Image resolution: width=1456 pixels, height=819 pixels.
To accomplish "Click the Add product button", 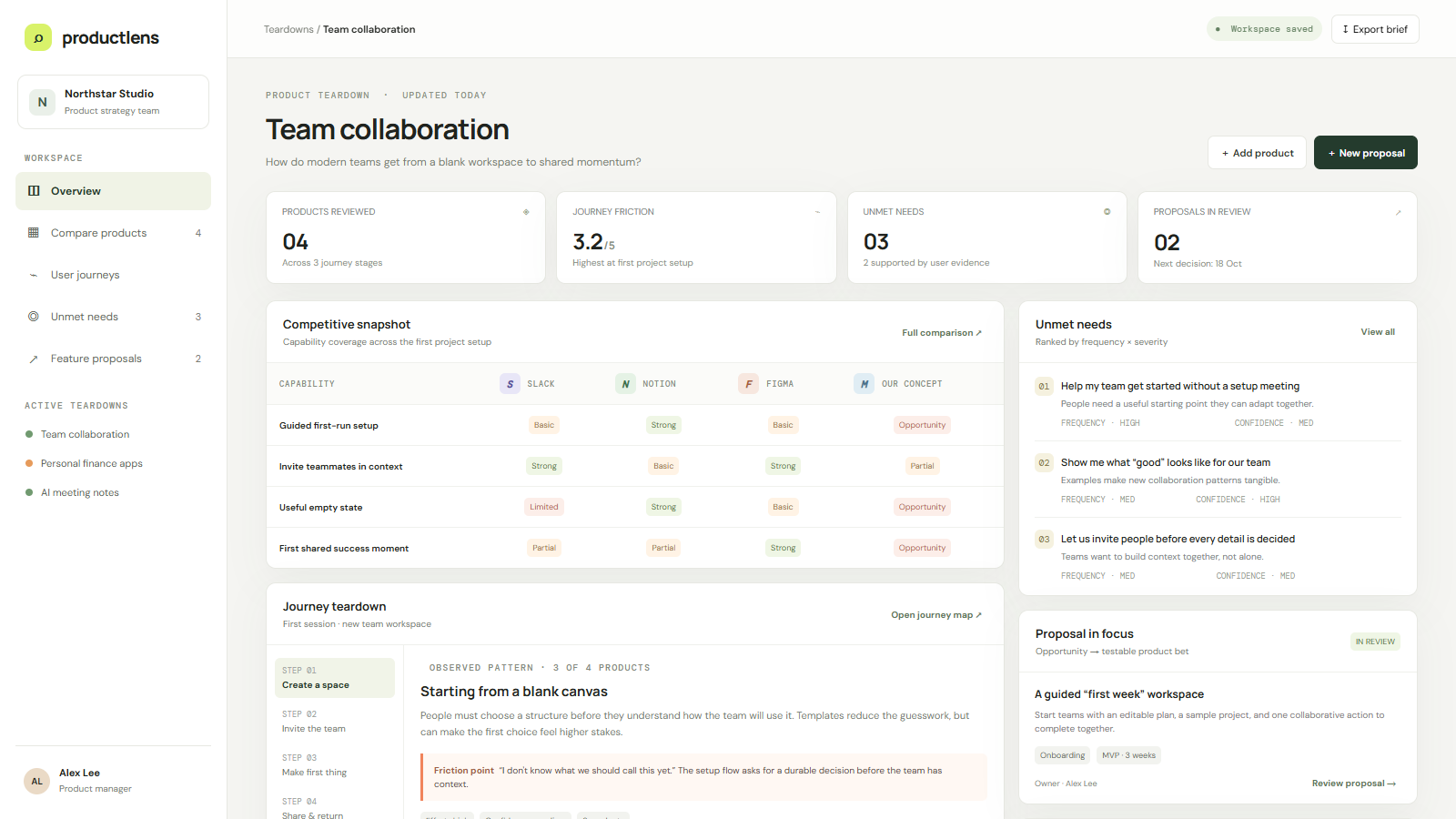I will click(1257, 153).
